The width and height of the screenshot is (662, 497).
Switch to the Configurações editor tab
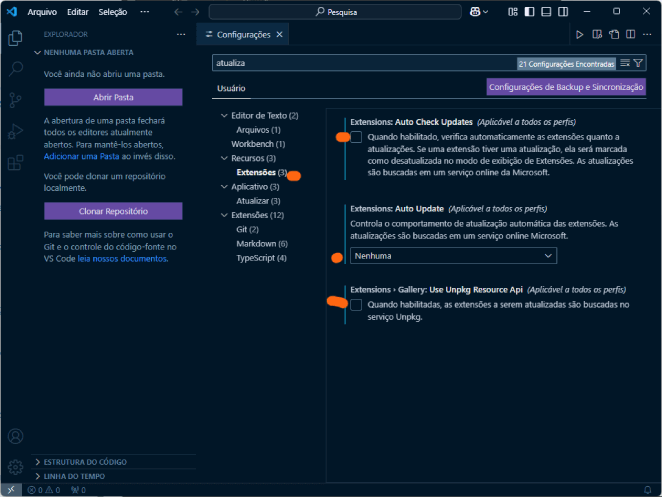click(243, 35)
